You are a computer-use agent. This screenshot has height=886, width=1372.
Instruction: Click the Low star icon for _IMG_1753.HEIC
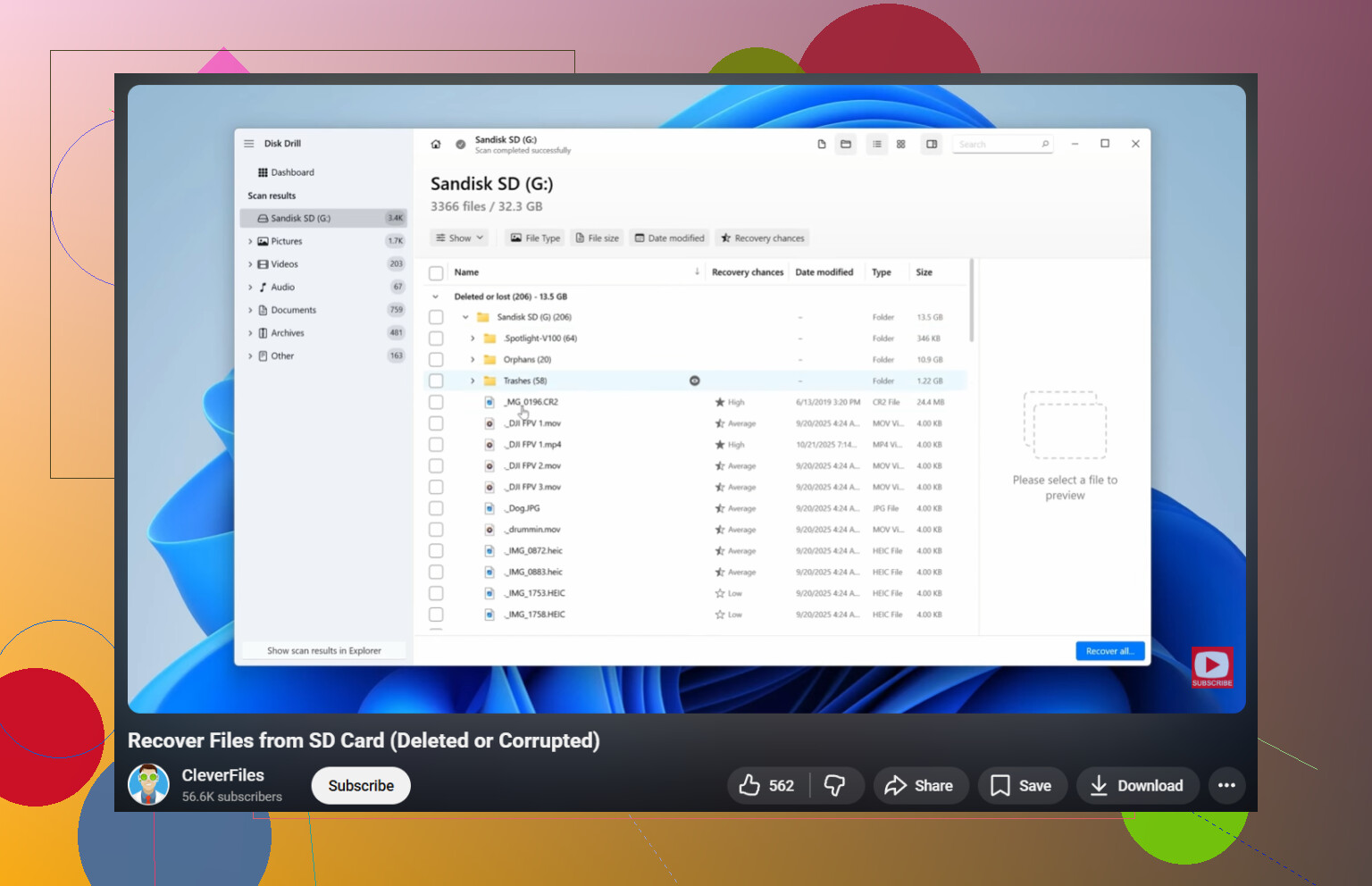[720, 593]
